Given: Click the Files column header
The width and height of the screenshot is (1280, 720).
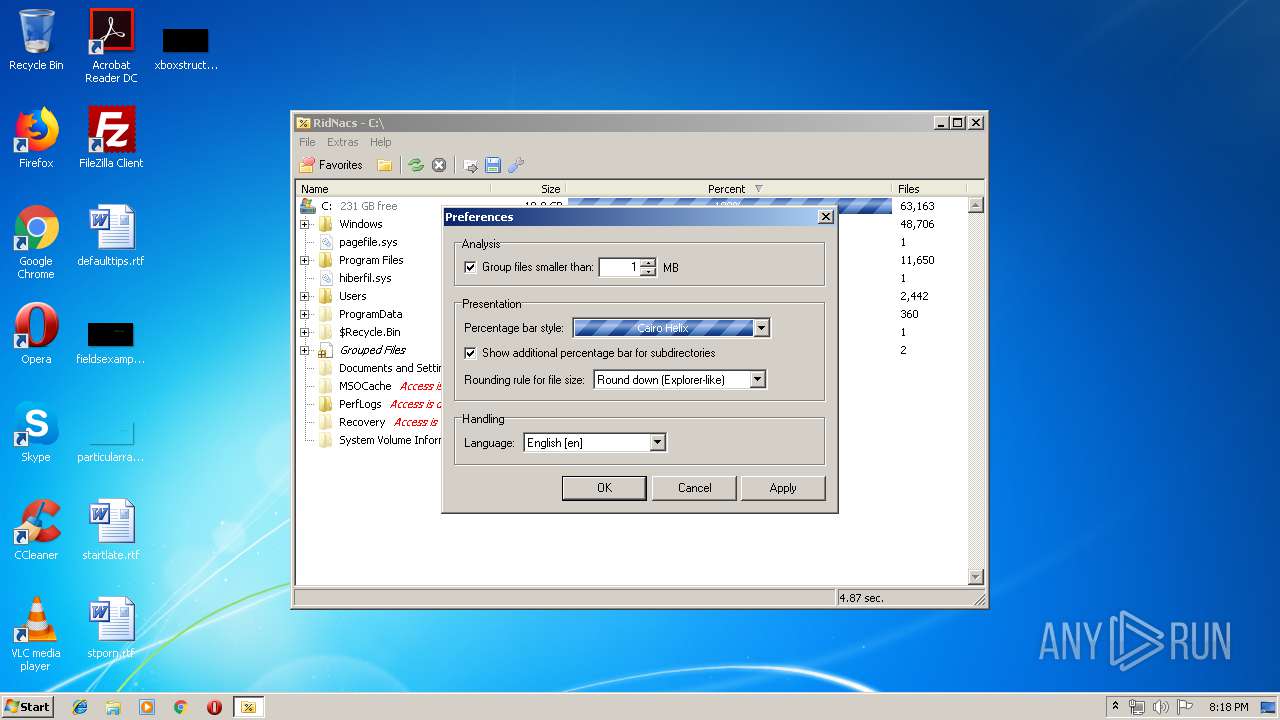Looking at the screenshot, I should click(x=928, y=188).
